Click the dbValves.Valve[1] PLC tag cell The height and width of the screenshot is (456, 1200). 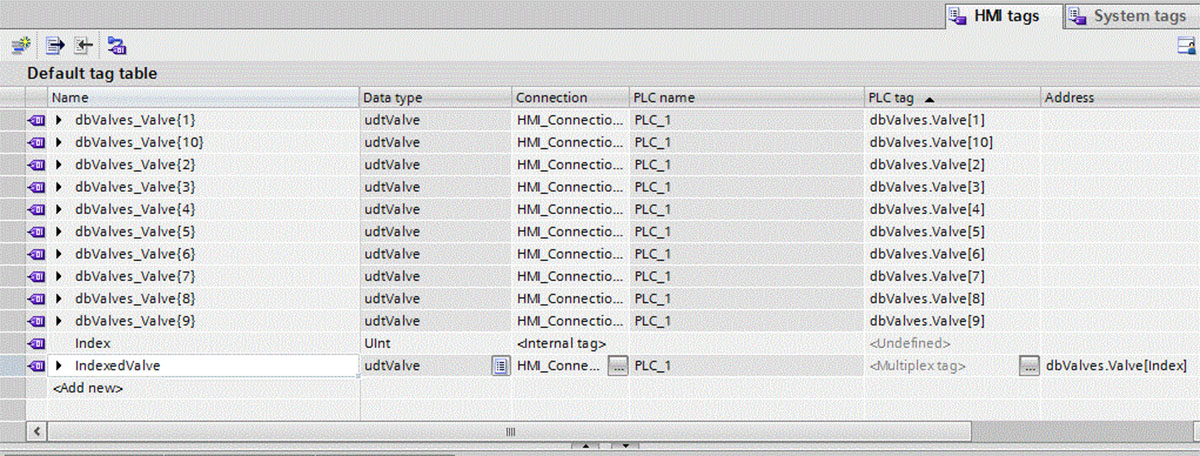point(953,120)
